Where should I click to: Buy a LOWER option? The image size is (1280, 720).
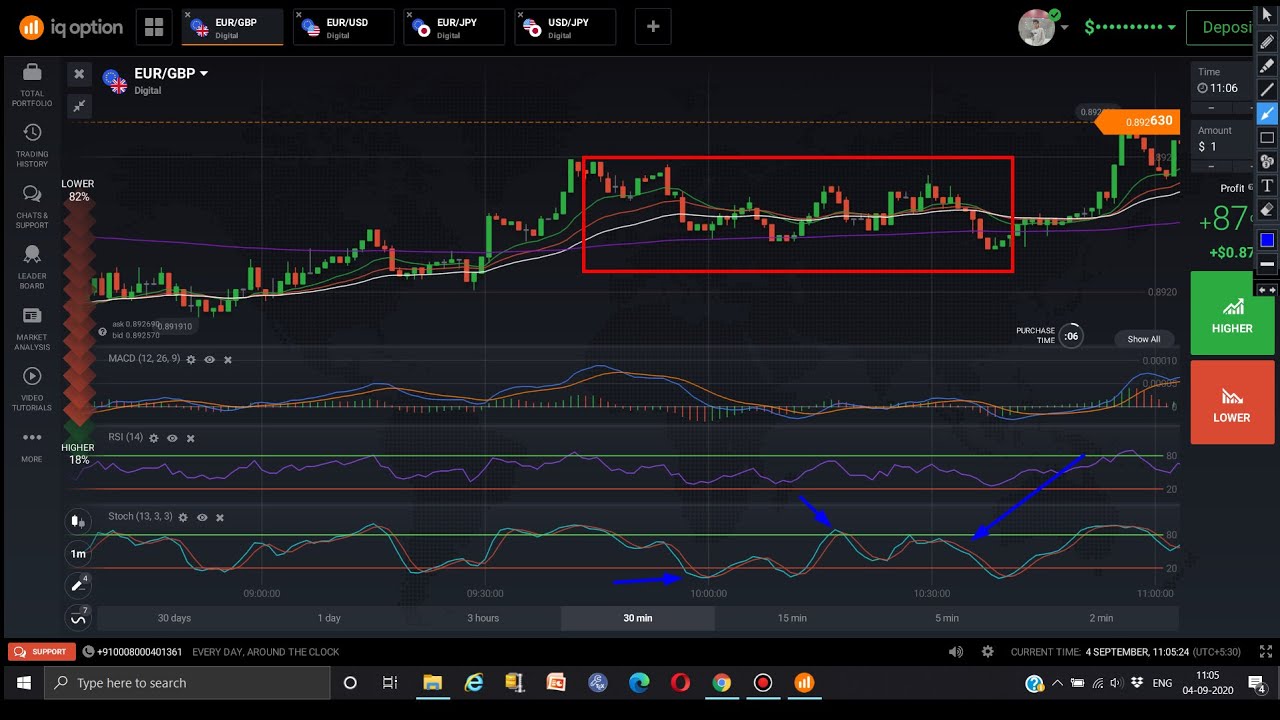click(1232, 402)
